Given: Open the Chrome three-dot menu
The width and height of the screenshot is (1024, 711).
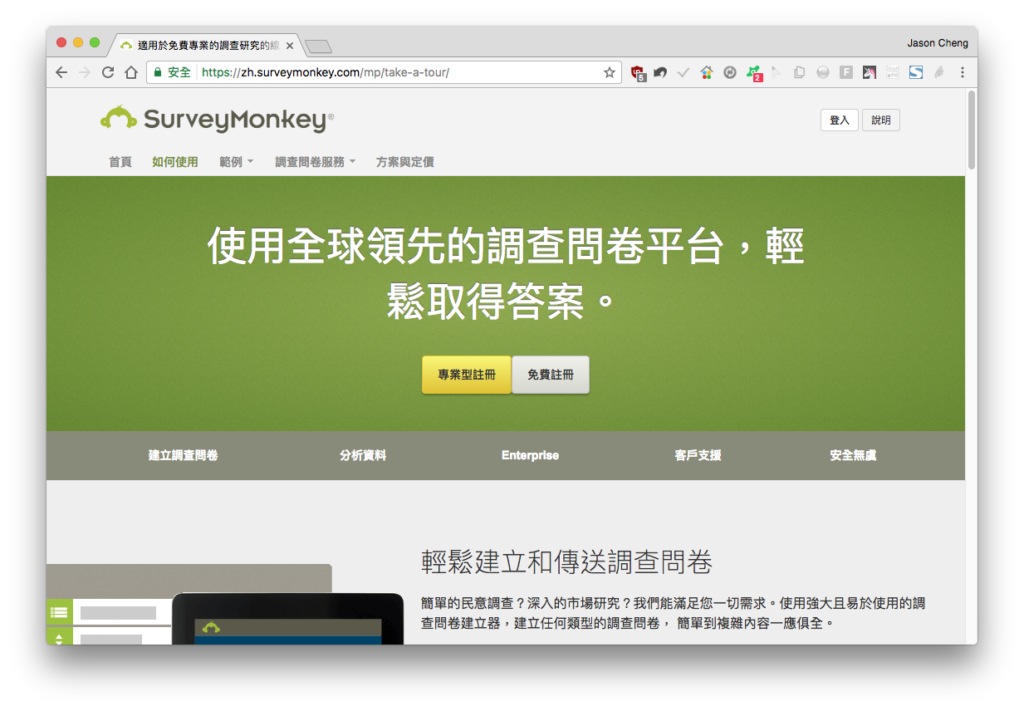Looking at the screenshot, I should tap(962, 72).
